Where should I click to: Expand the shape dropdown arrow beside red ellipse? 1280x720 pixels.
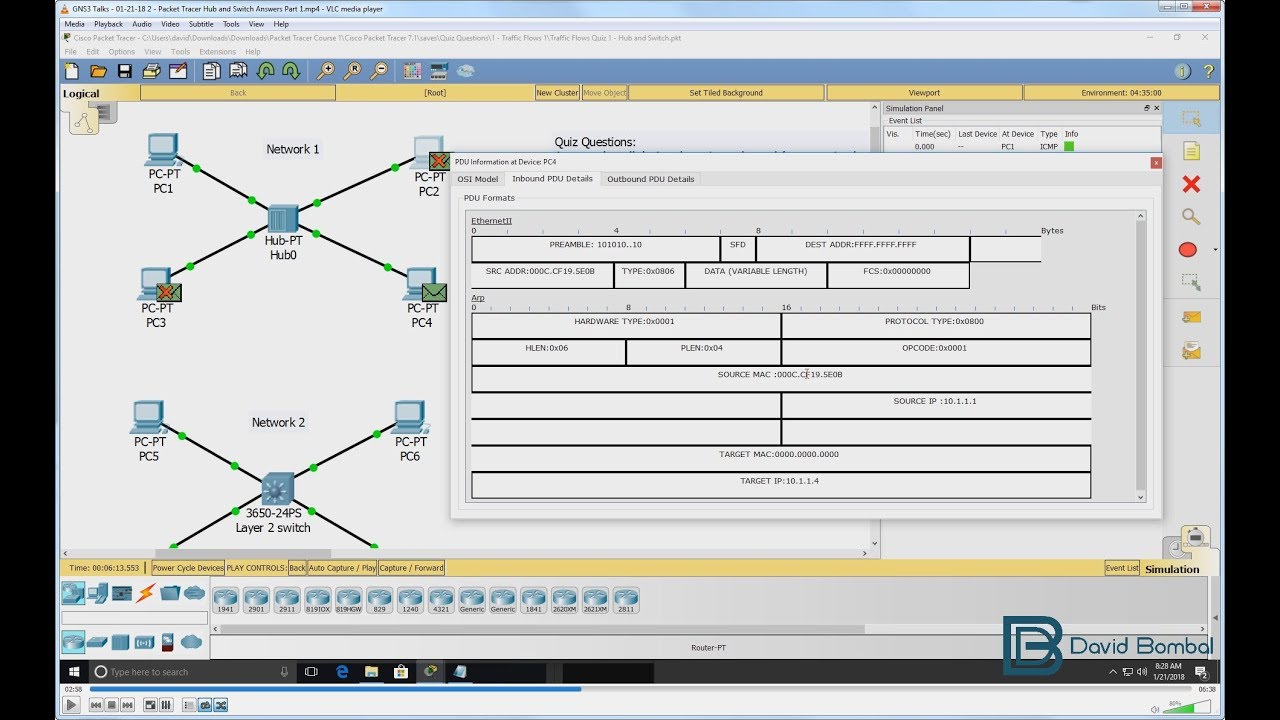coord(1215,250)
